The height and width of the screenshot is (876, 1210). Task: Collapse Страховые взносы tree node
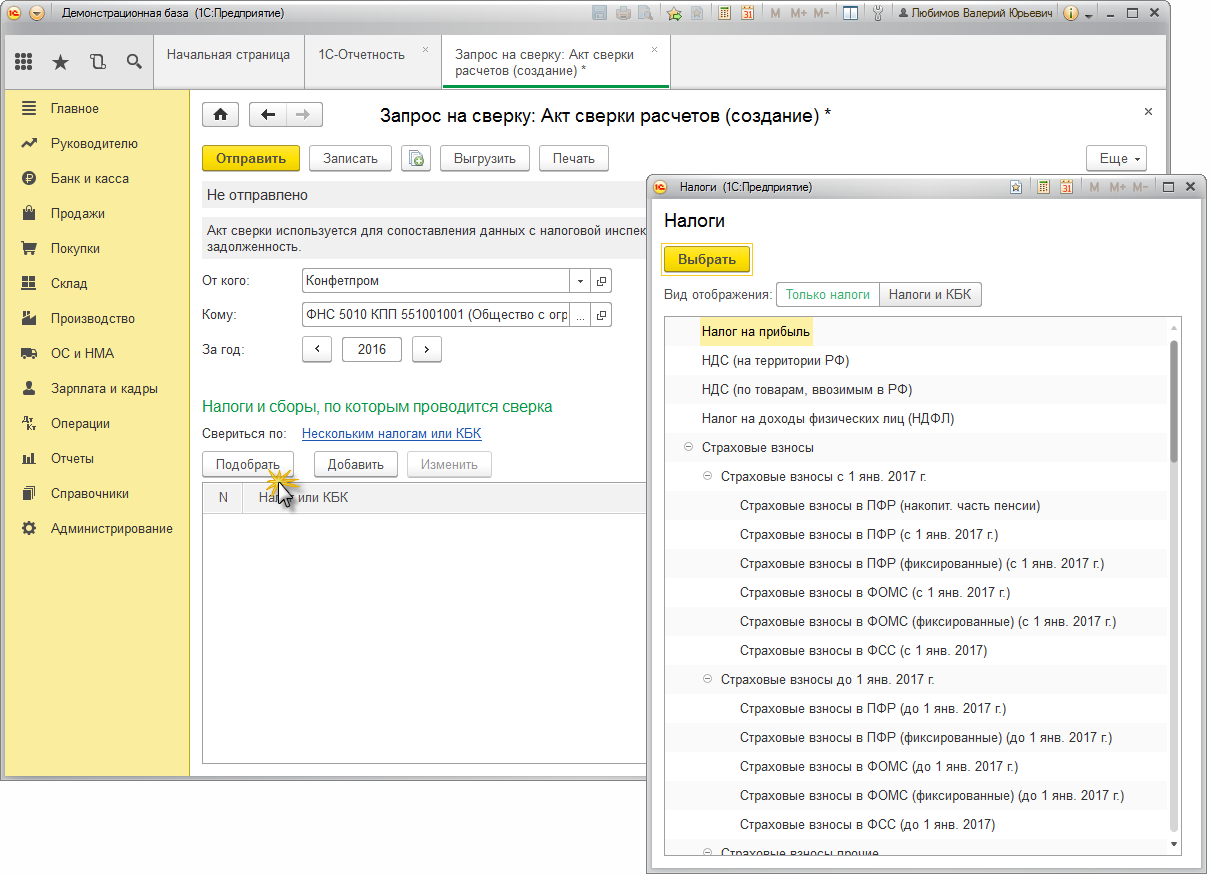(688, 447)
